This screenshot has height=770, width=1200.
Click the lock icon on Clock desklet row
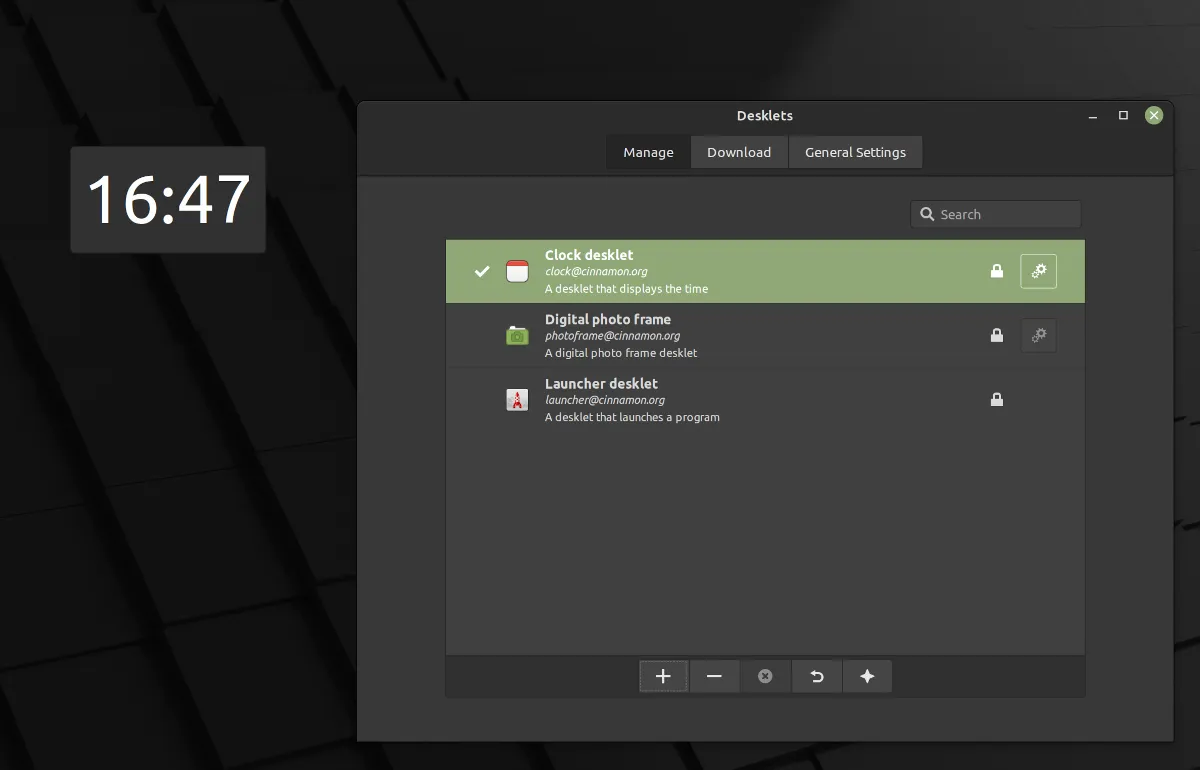click(x=996, y=271)
